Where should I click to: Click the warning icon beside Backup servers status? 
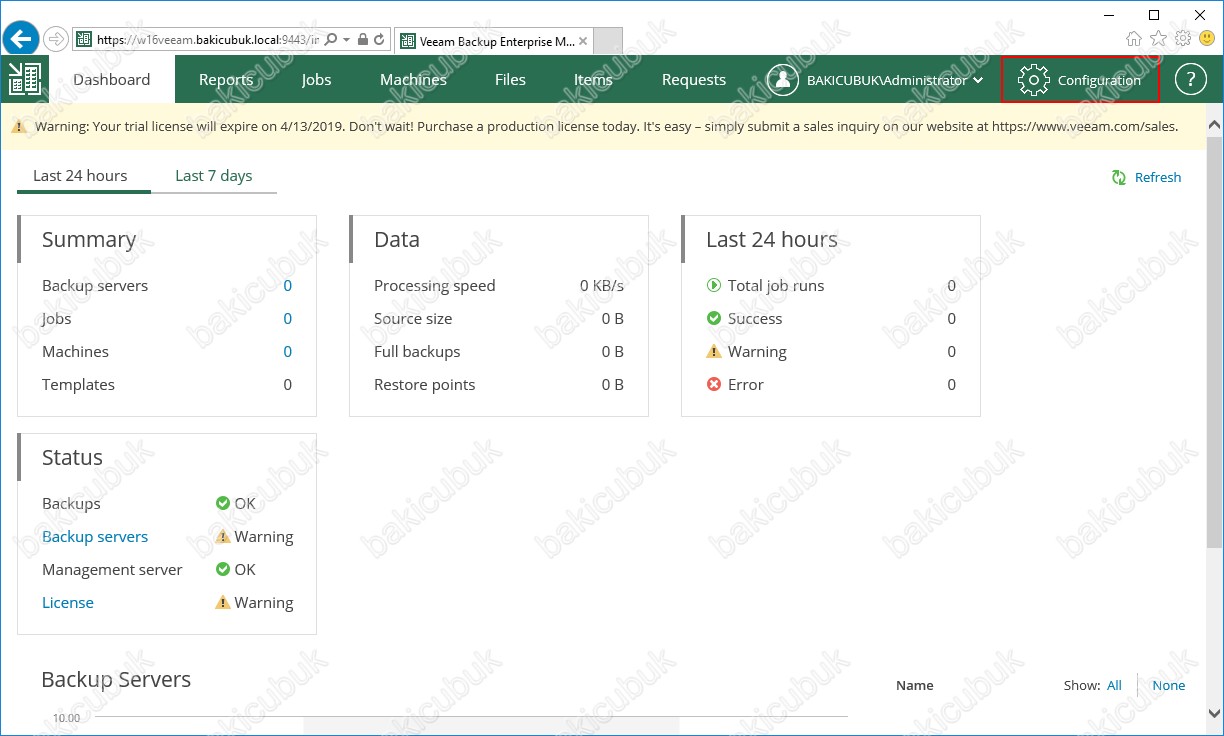tap(223, 536)
